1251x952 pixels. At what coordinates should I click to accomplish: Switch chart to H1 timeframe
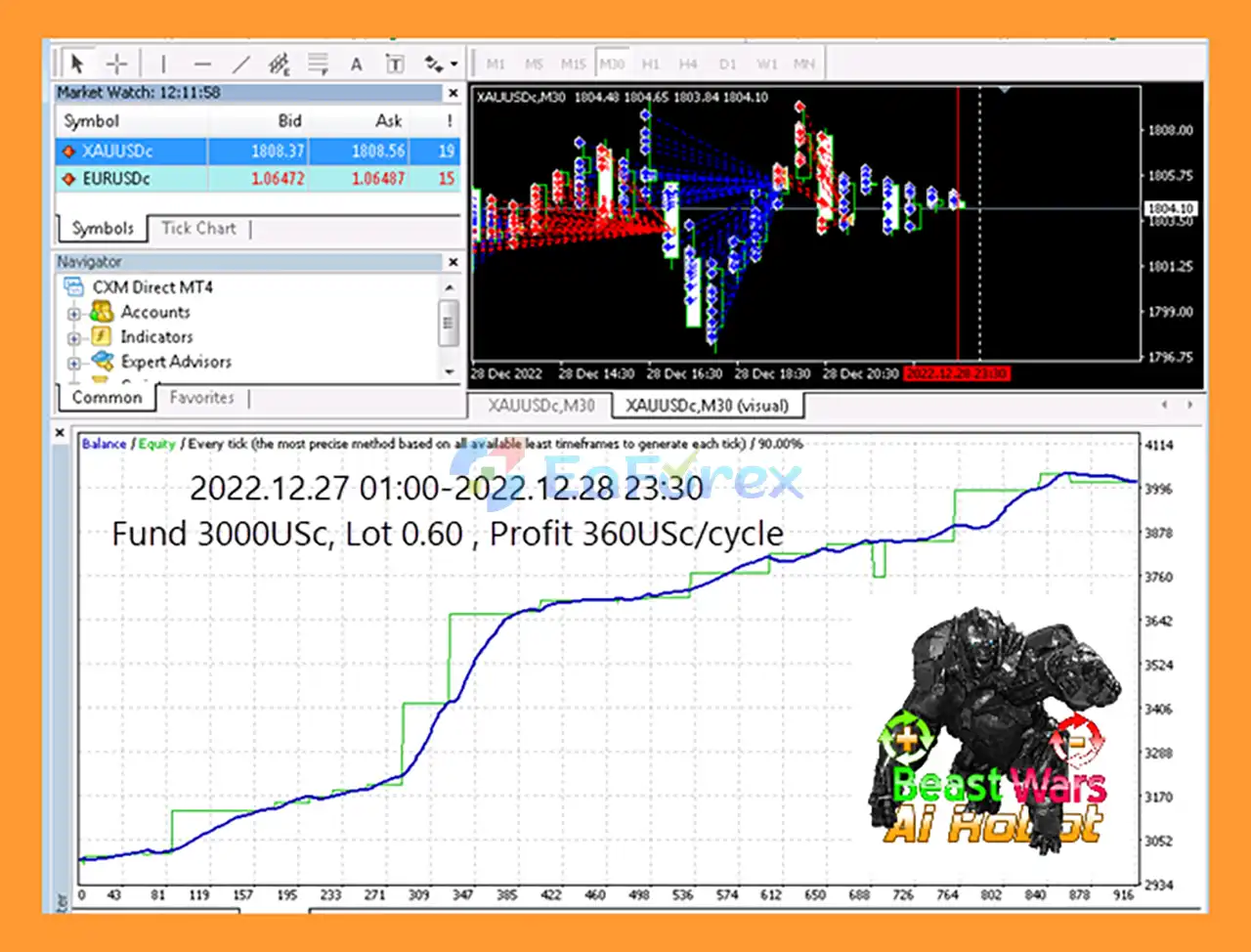click(651, 65)
